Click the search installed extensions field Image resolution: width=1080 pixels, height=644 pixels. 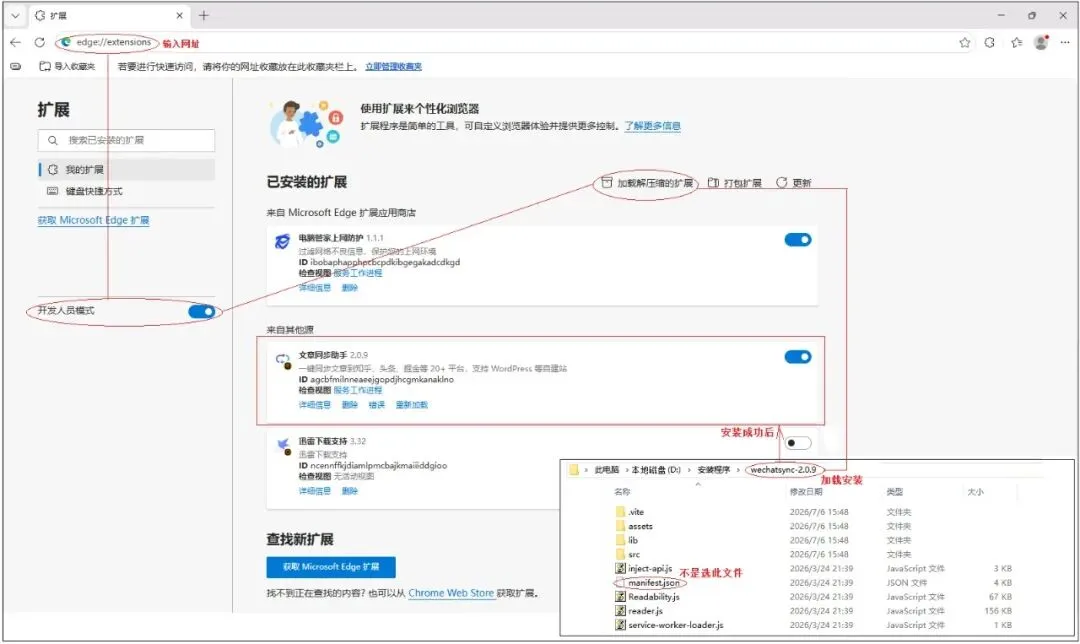(x=126, y=141)
